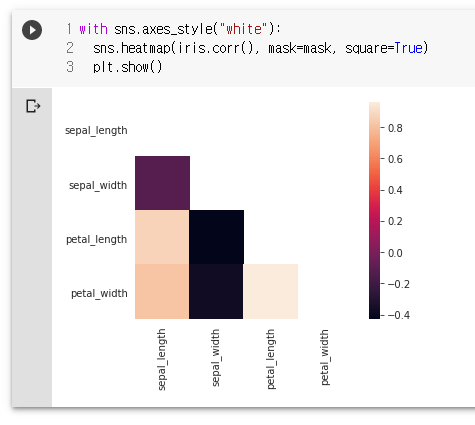Click the sns.heatmap code line
This screenshot has width=475, height=425.
click(x=260, y=48)
